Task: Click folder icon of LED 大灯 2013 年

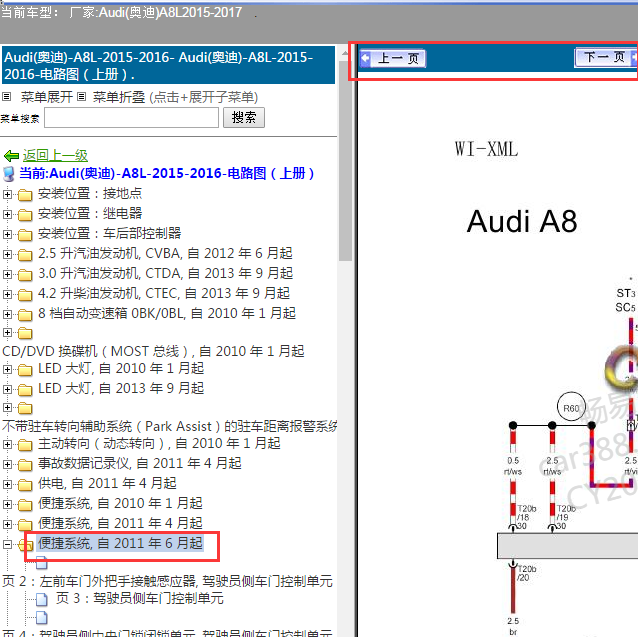Action: [25, 389]
